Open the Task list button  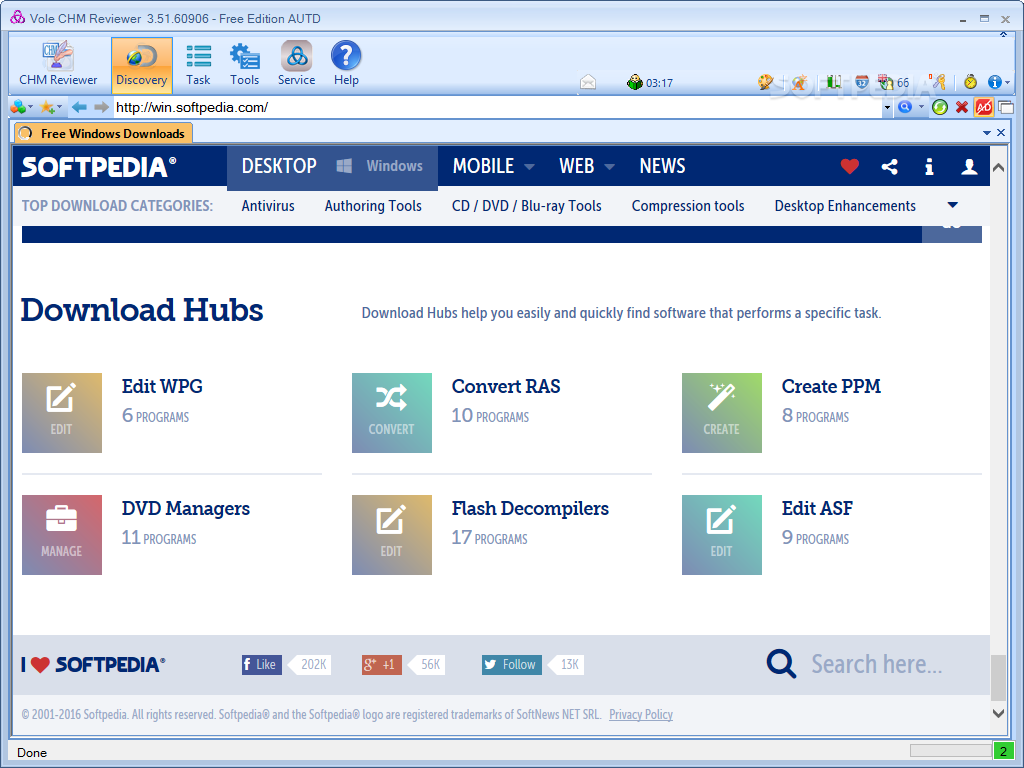coord(198,64)
